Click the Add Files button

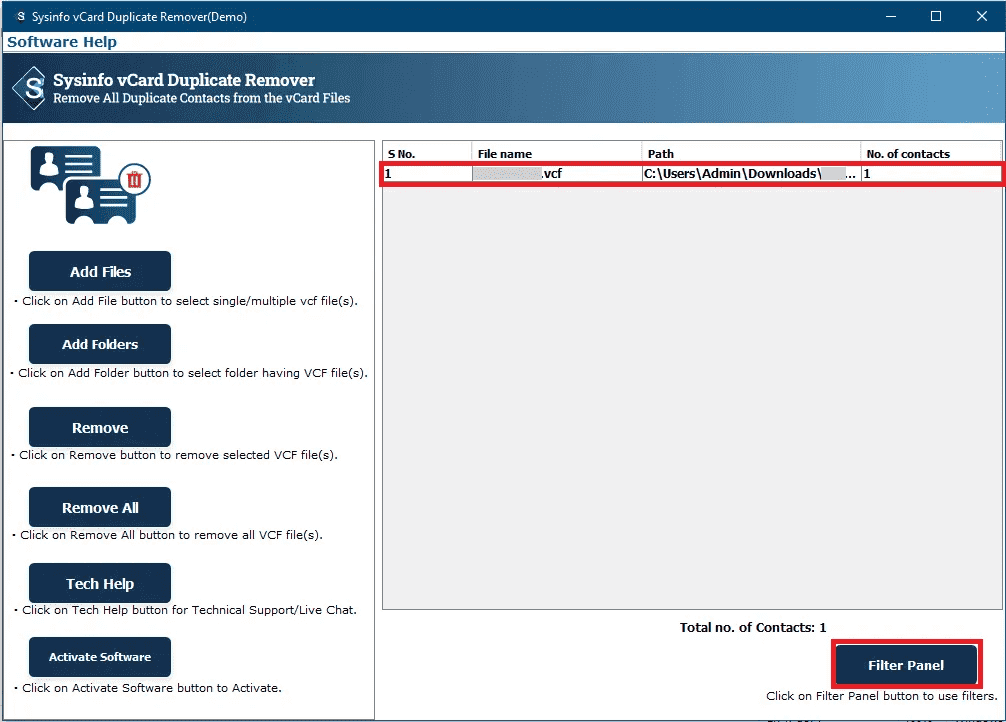[x=99, y=271]
